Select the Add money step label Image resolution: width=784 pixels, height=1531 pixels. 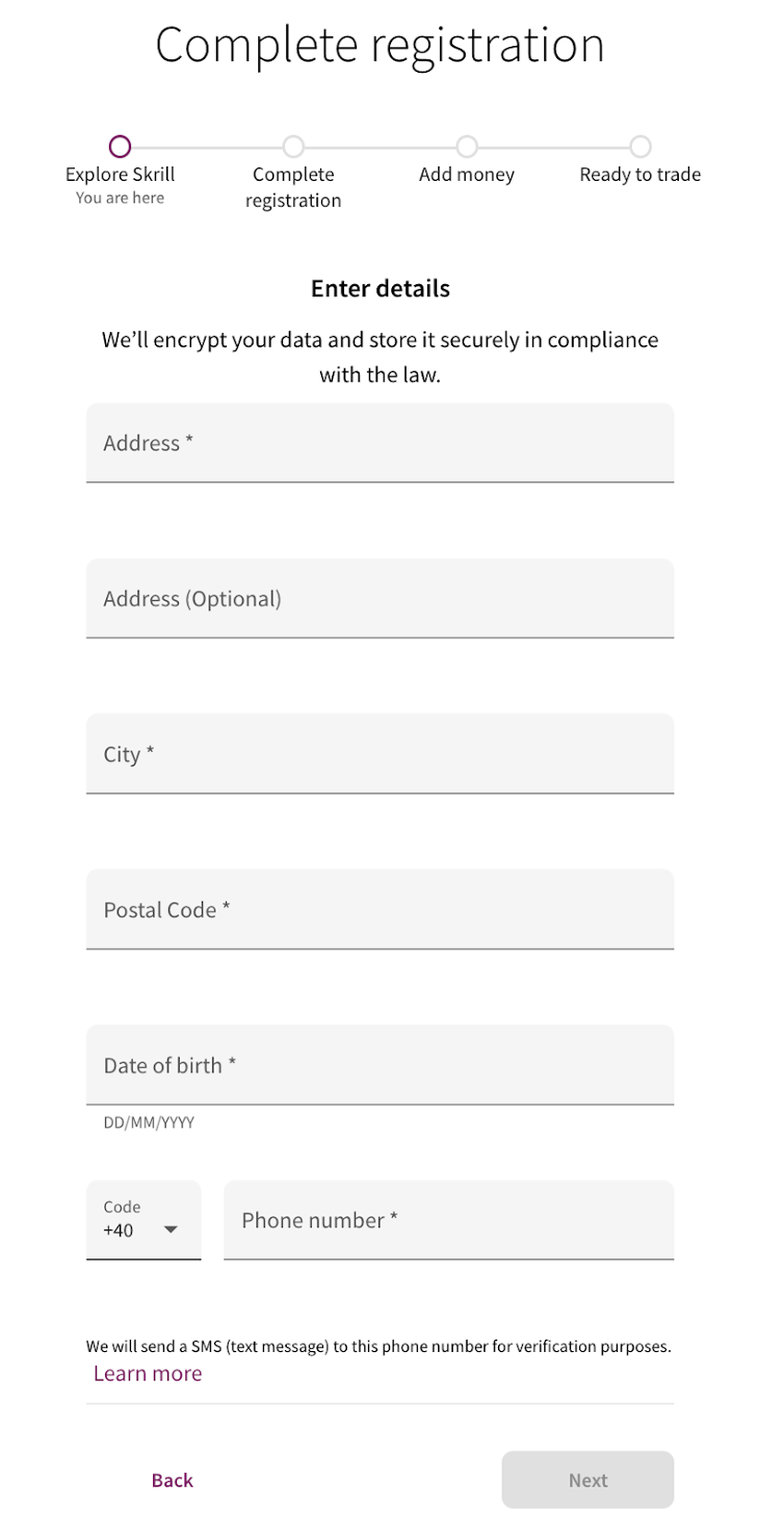click(467, 174)
